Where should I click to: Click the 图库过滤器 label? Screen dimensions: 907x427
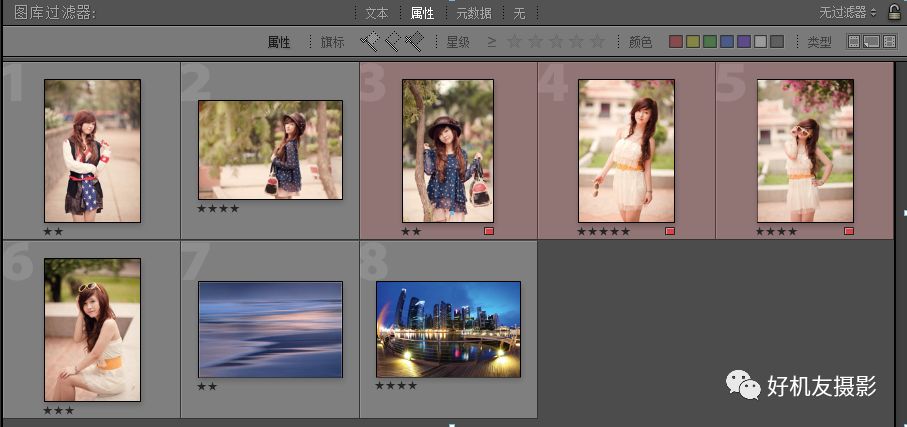55,13
